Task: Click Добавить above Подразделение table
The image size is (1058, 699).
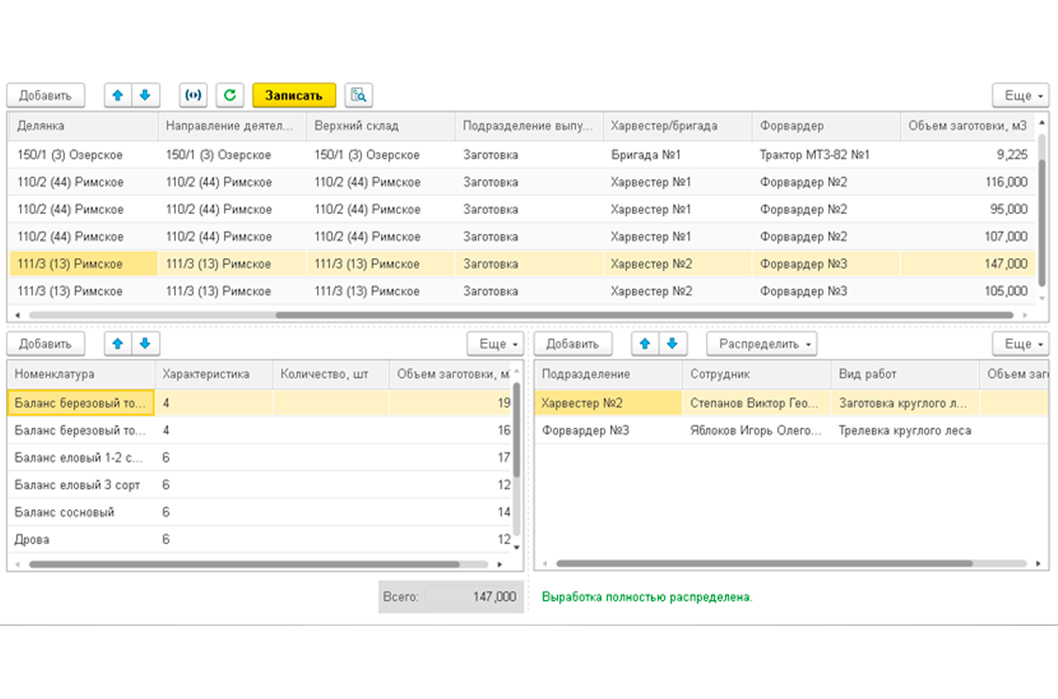Action: click(x=573, y=343)
